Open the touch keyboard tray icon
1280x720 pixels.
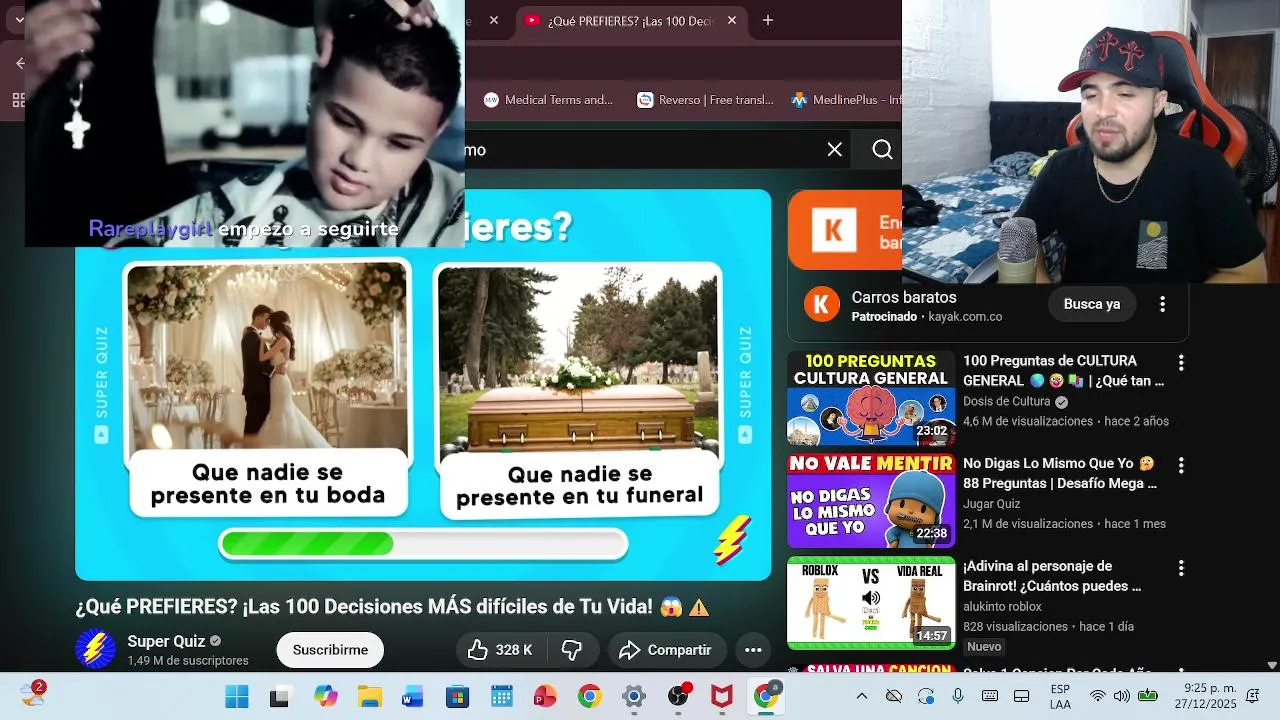(990, 696)
